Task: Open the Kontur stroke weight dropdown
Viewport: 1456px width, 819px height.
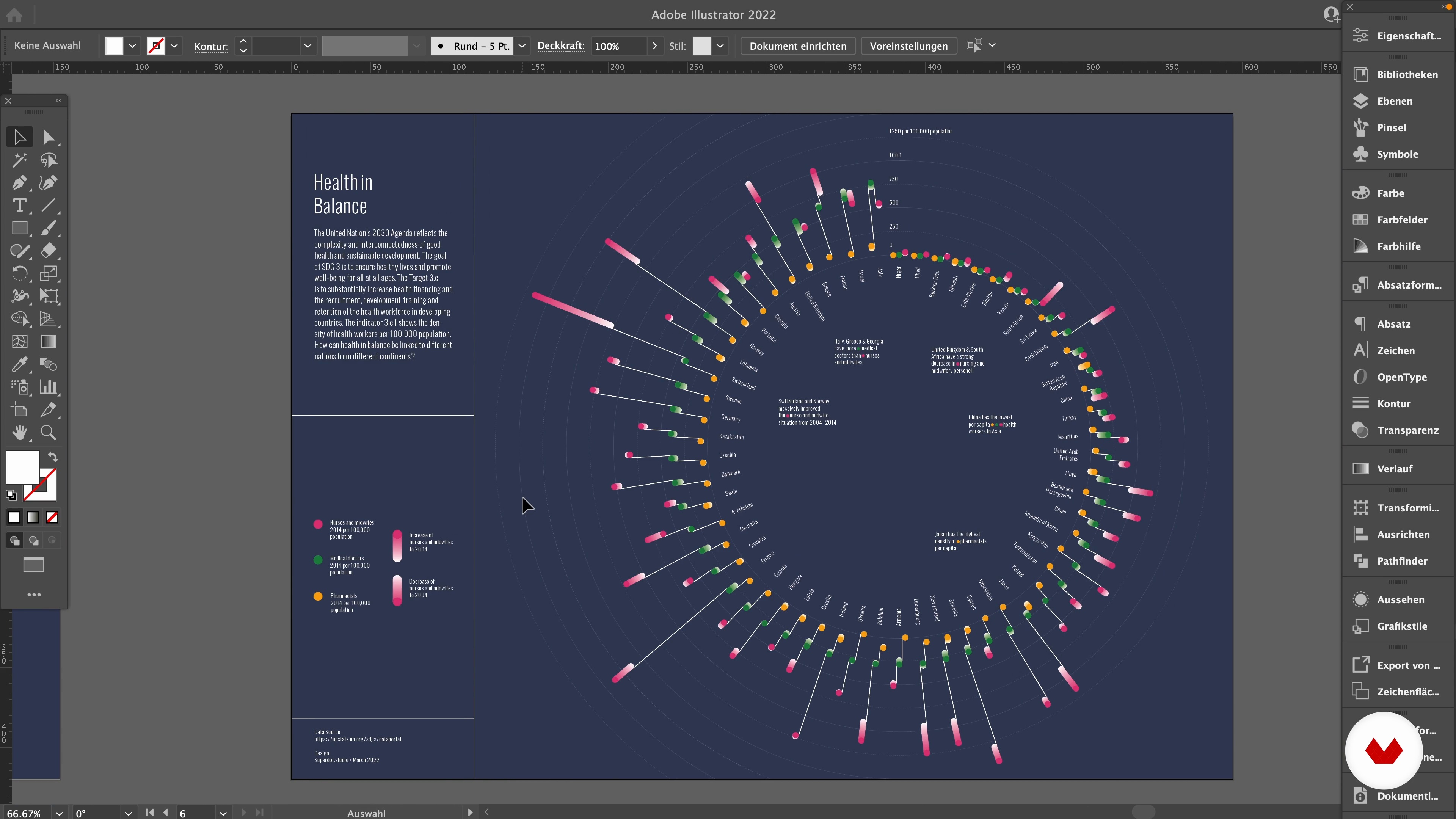Action: tap(308, 46)
